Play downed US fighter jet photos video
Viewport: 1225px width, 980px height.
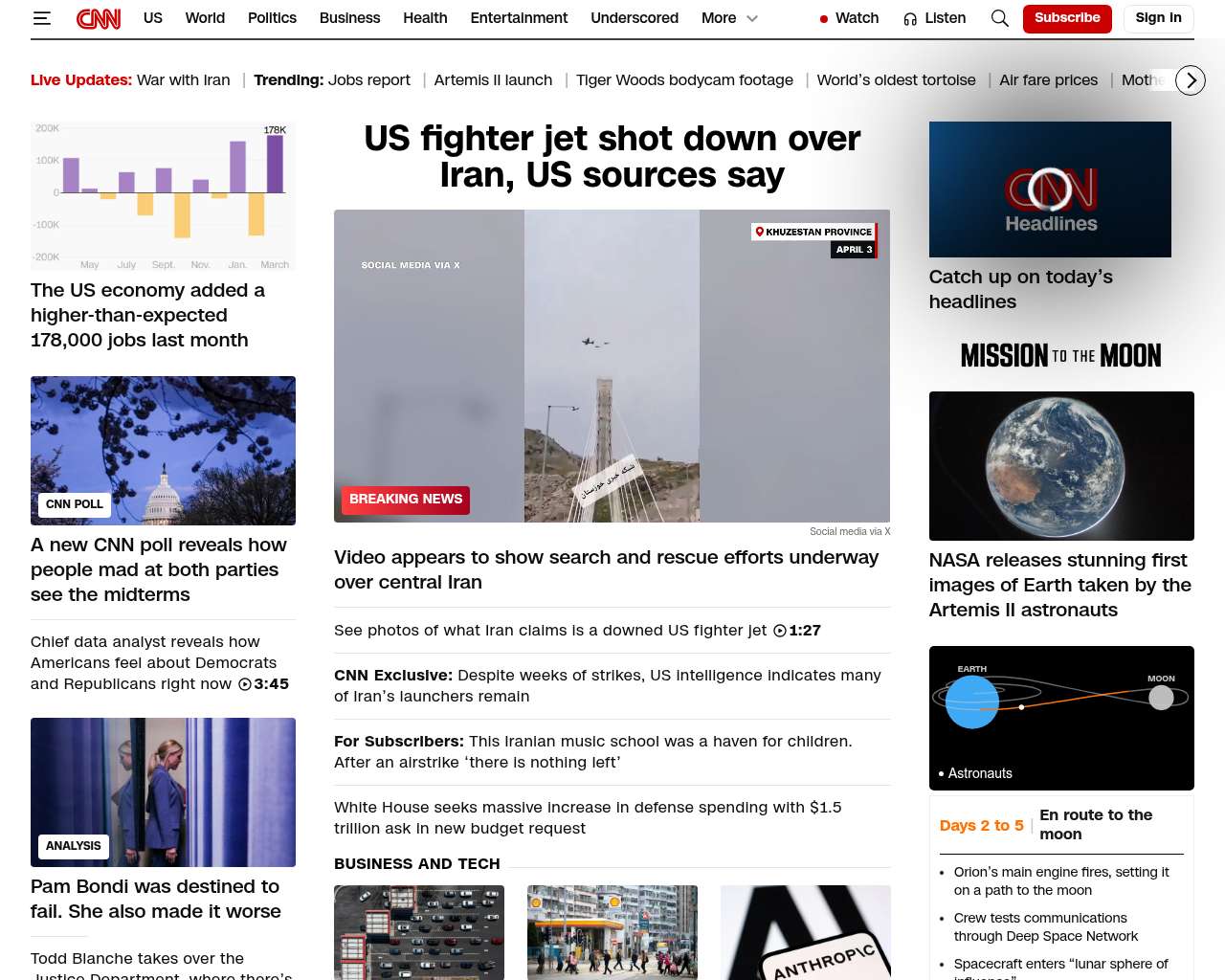577,630
